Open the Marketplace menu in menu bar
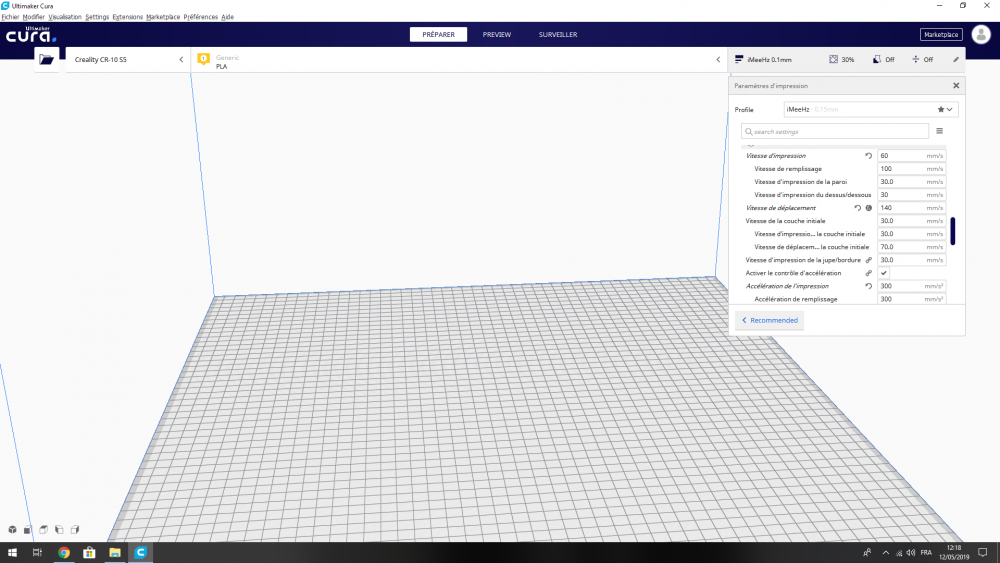The image size is (1000, 563). (x=163, y=17)
